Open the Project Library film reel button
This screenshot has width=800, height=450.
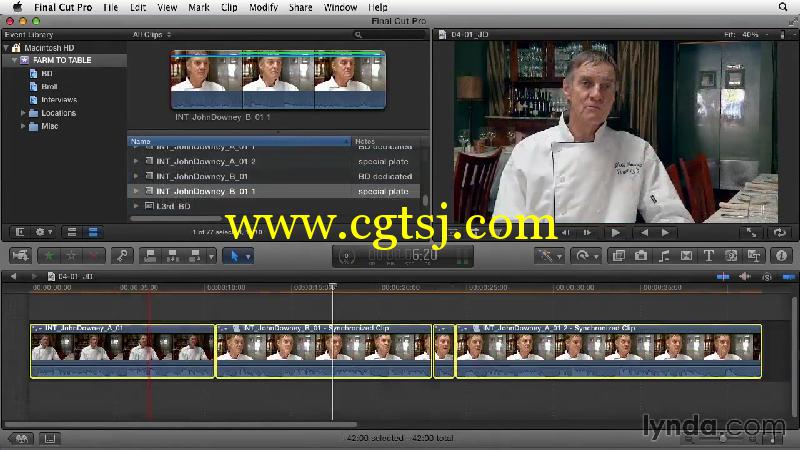pos(20,438)
